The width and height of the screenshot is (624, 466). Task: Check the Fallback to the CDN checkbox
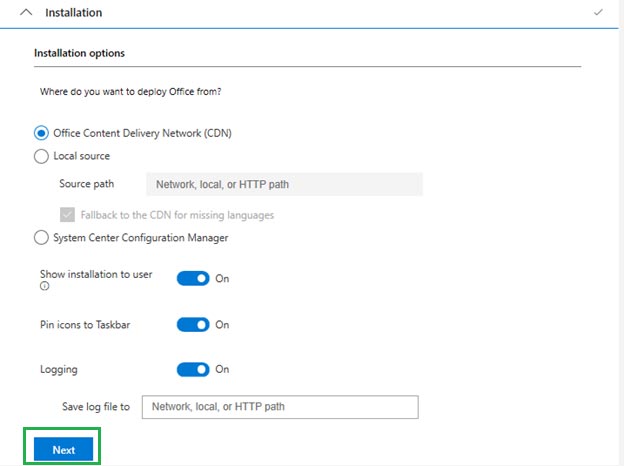point(67,215)
